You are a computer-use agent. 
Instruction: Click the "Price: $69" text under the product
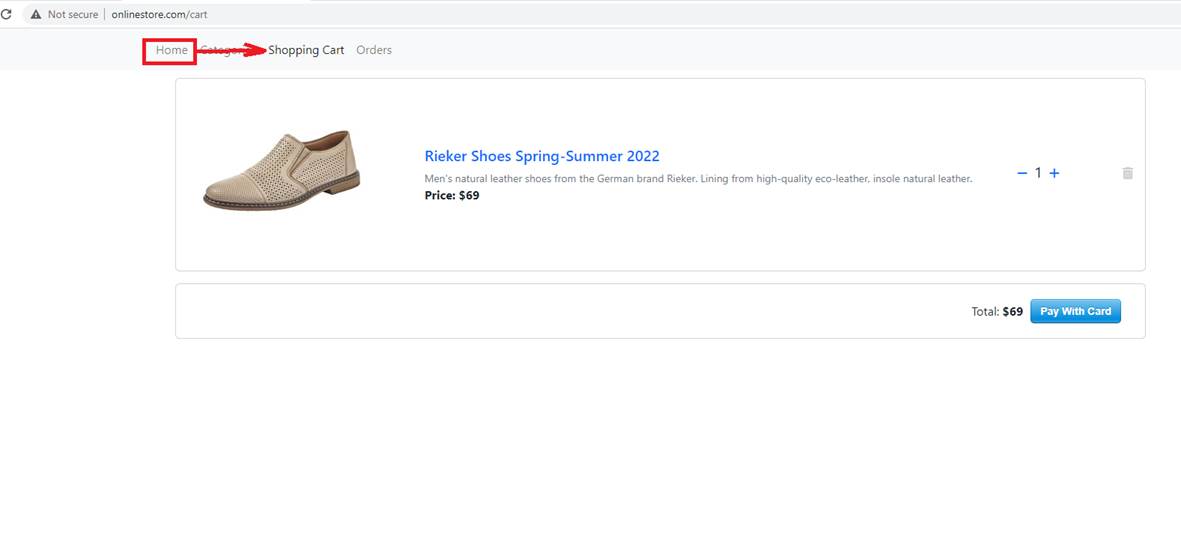452,196
